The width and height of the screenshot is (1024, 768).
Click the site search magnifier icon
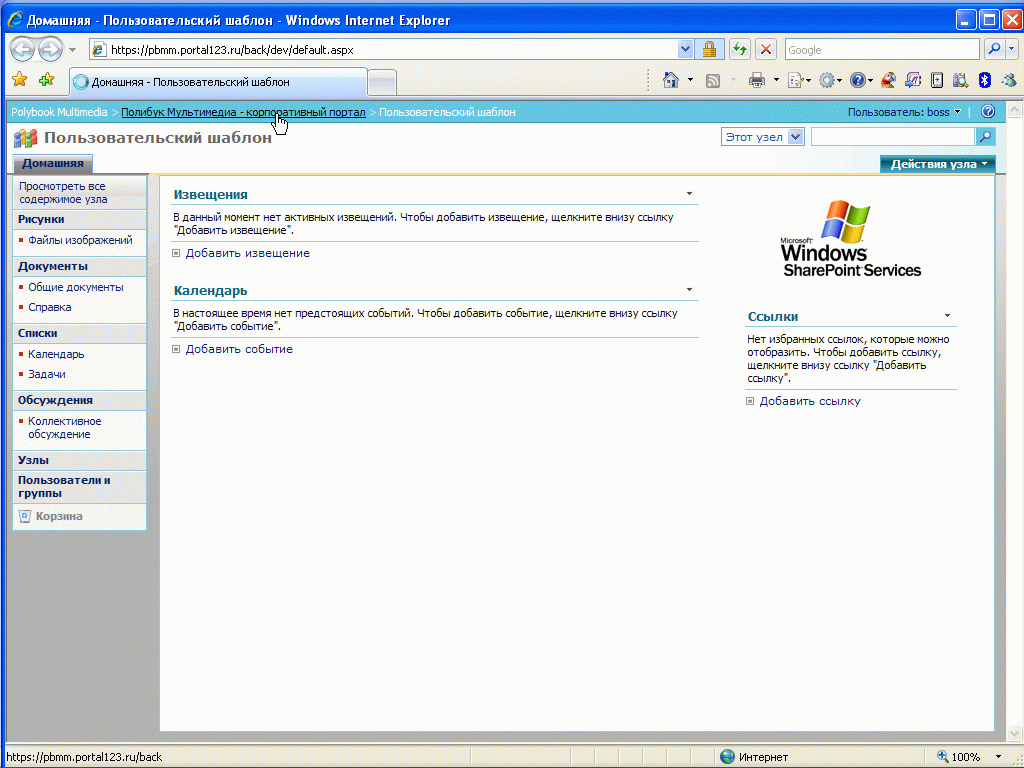[x=985, y=136]
